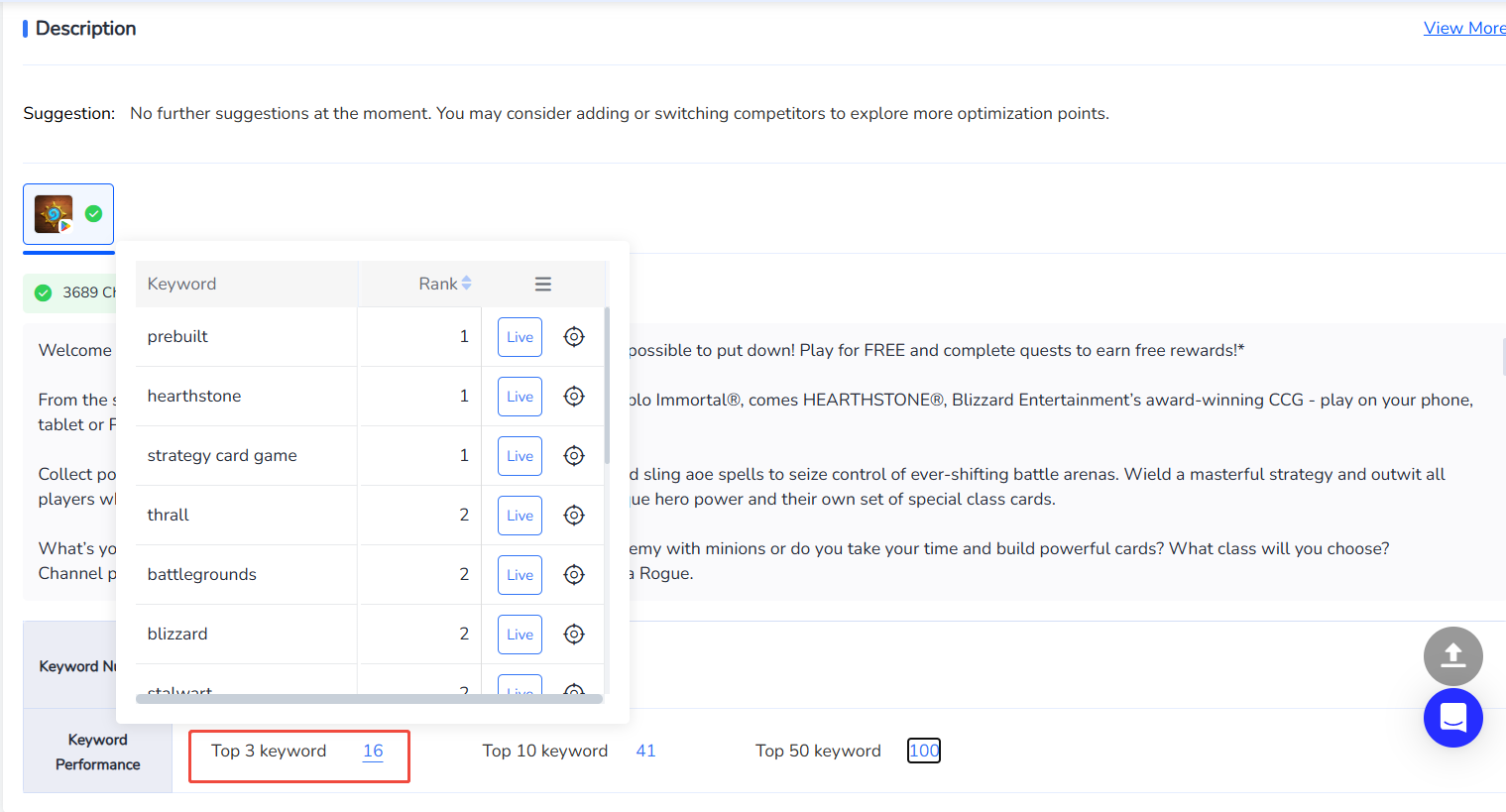Click the Description section heading
This screenshot has width=1506, height=812.
[x=85, y=29]
